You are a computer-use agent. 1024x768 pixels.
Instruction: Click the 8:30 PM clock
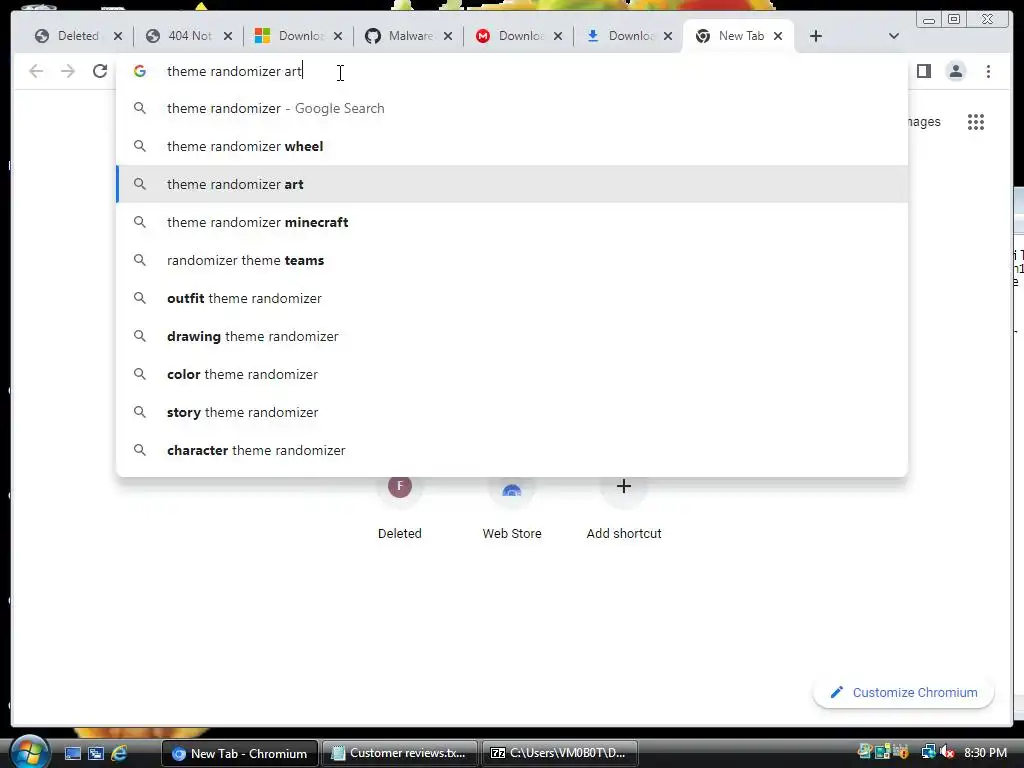point(985,753)
